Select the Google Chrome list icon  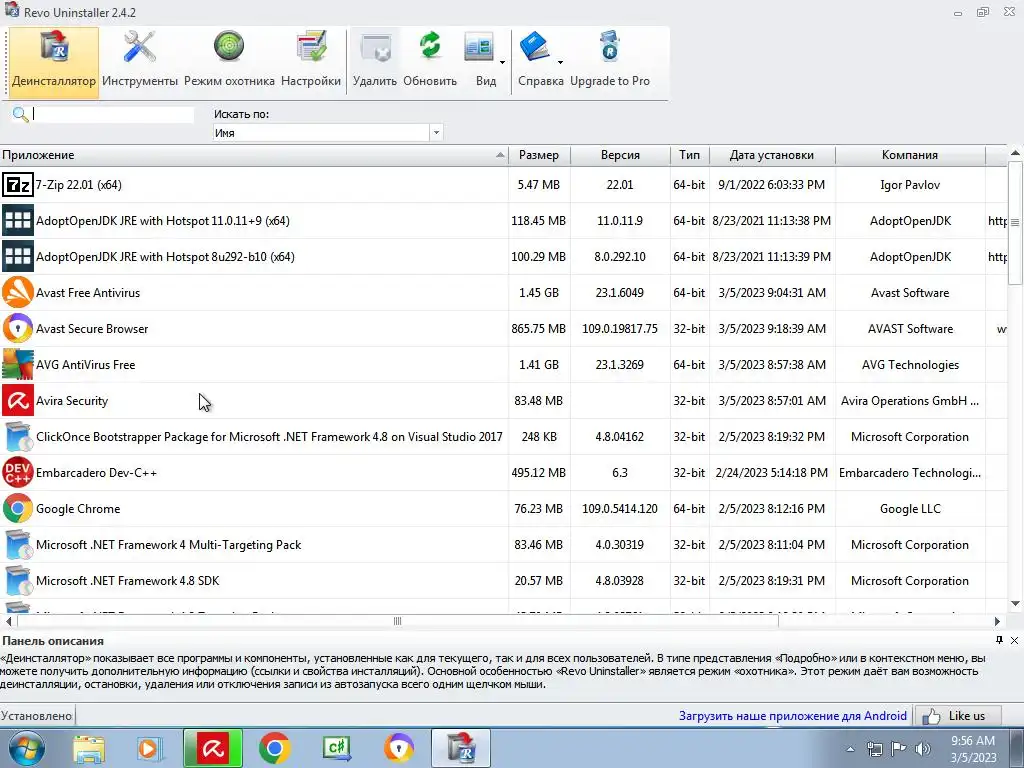point(18,508)
